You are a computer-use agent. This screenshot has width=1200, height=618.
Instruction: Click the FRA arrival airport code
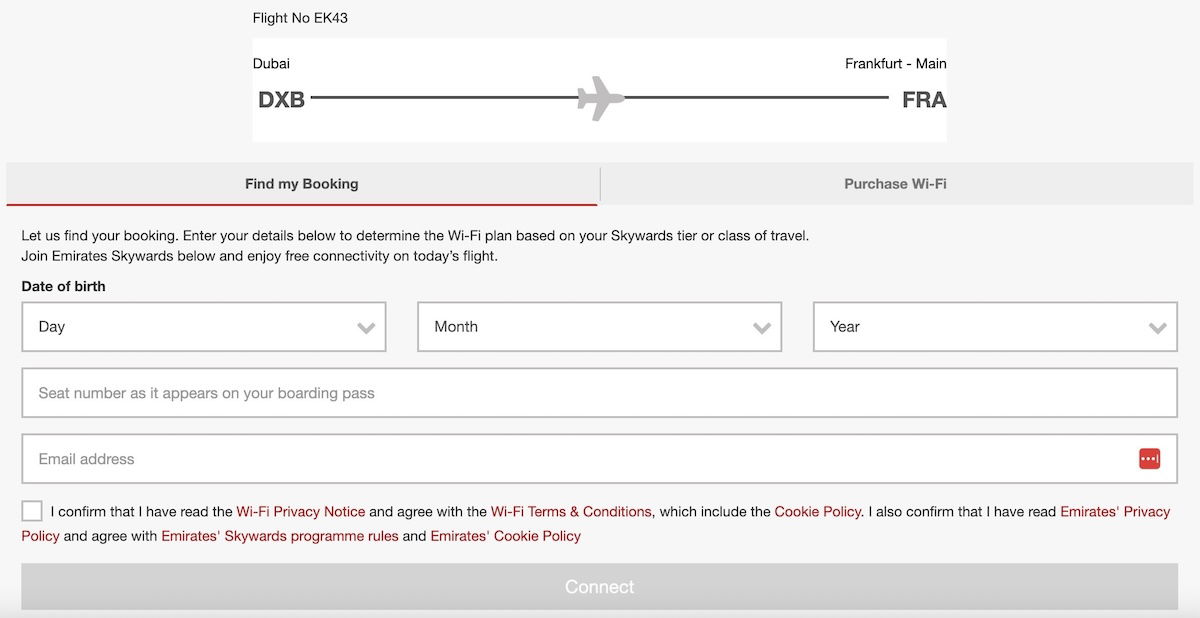(x=923, y=100)
